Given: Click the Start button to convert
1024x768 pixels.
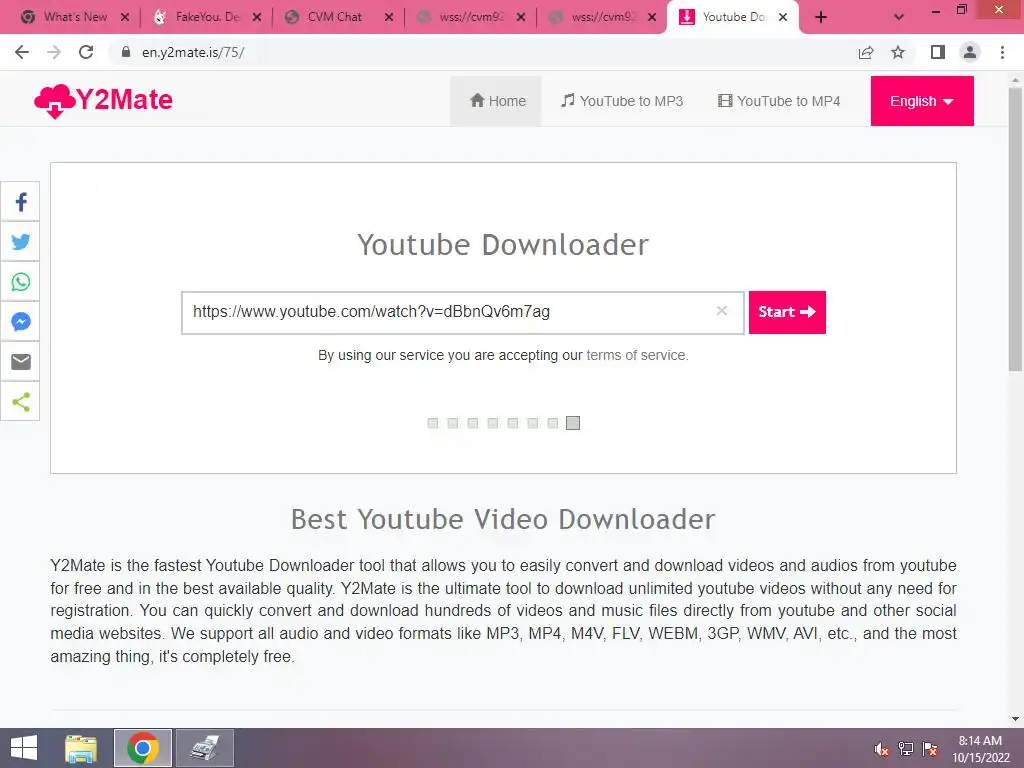Looking at the screenshot, I should pyautogui.click(x=787, y=312).
